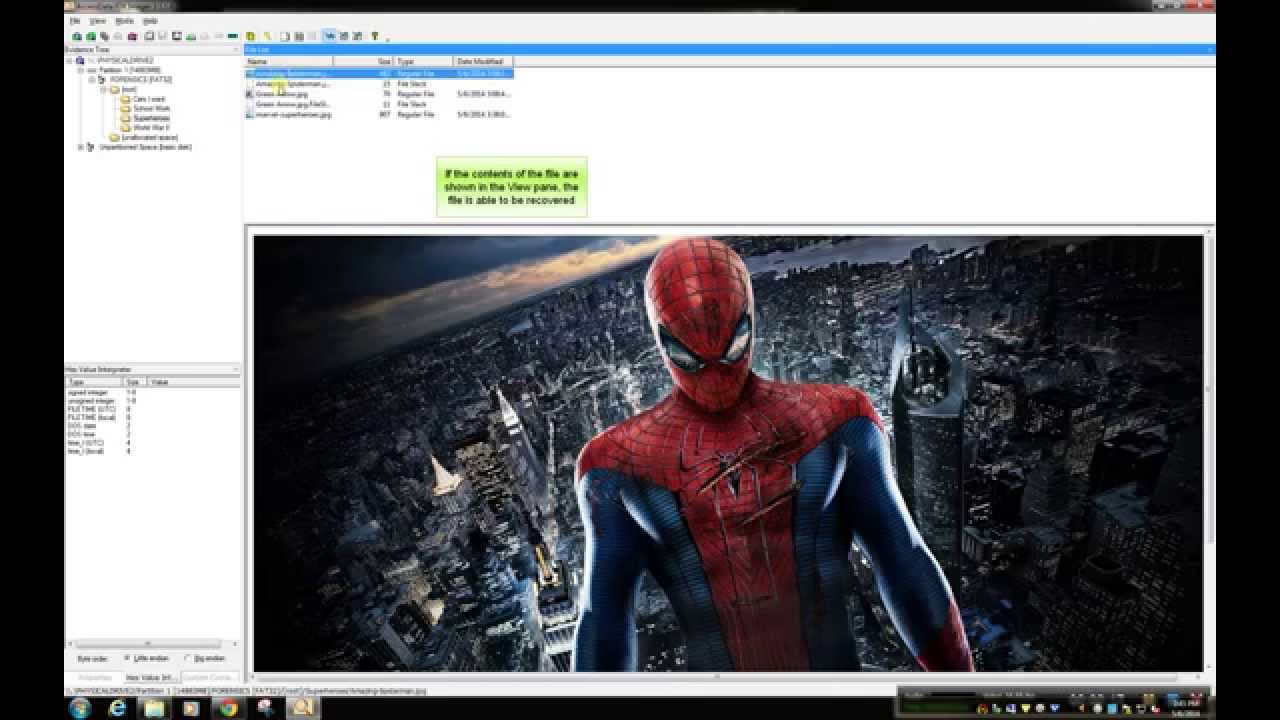The width and height of the screenshot is (1280, 720).
Task: Switch to the Properties tab
Action: coord(95,677)
